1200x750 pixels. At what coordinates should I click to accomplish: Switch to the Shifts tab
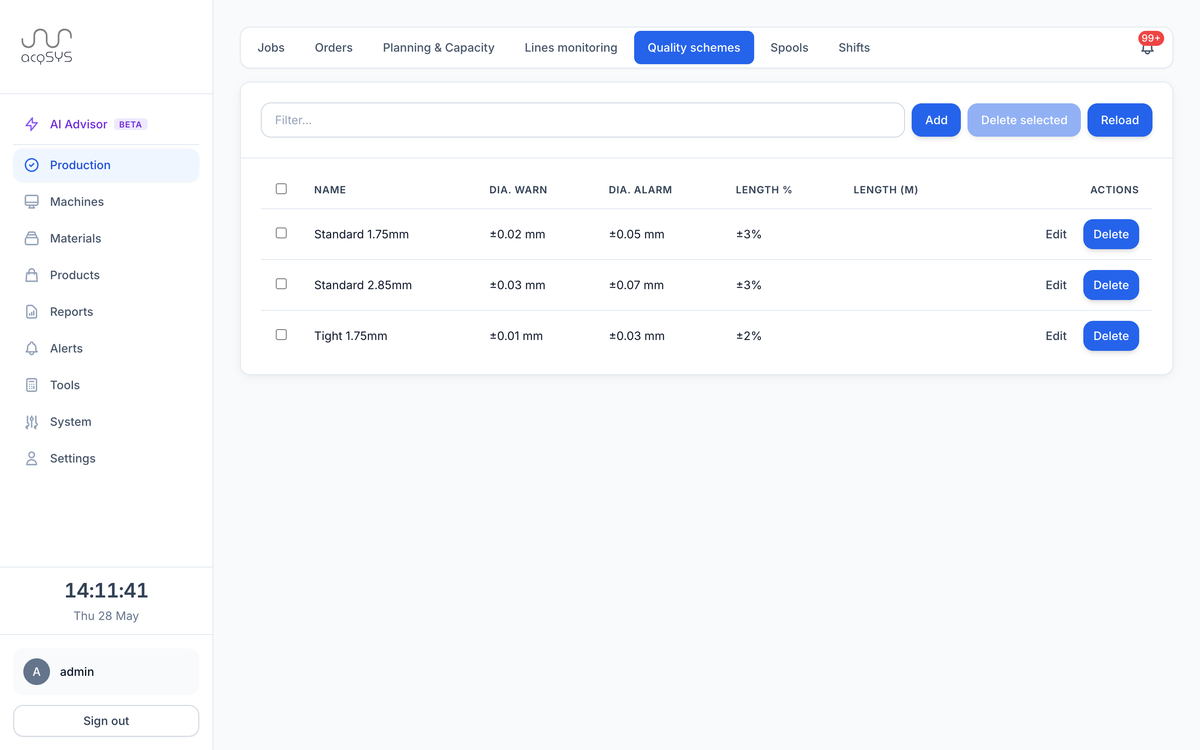pos(854,47)
